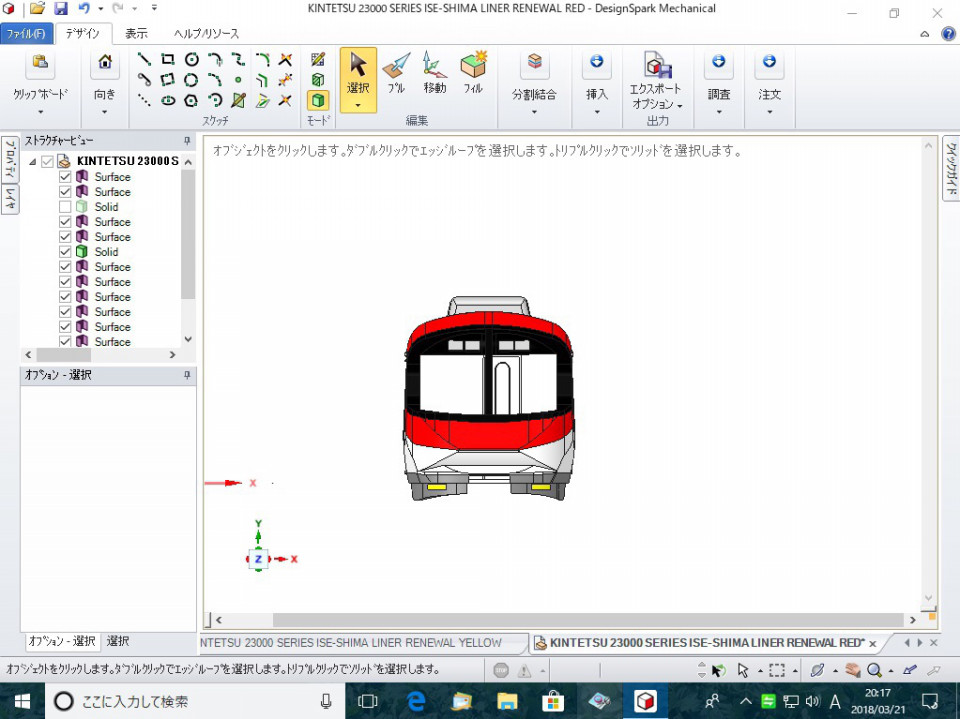This screenshot has height=719, width=960.
Task: Switch to Section mode
Action: coord(318,80)
